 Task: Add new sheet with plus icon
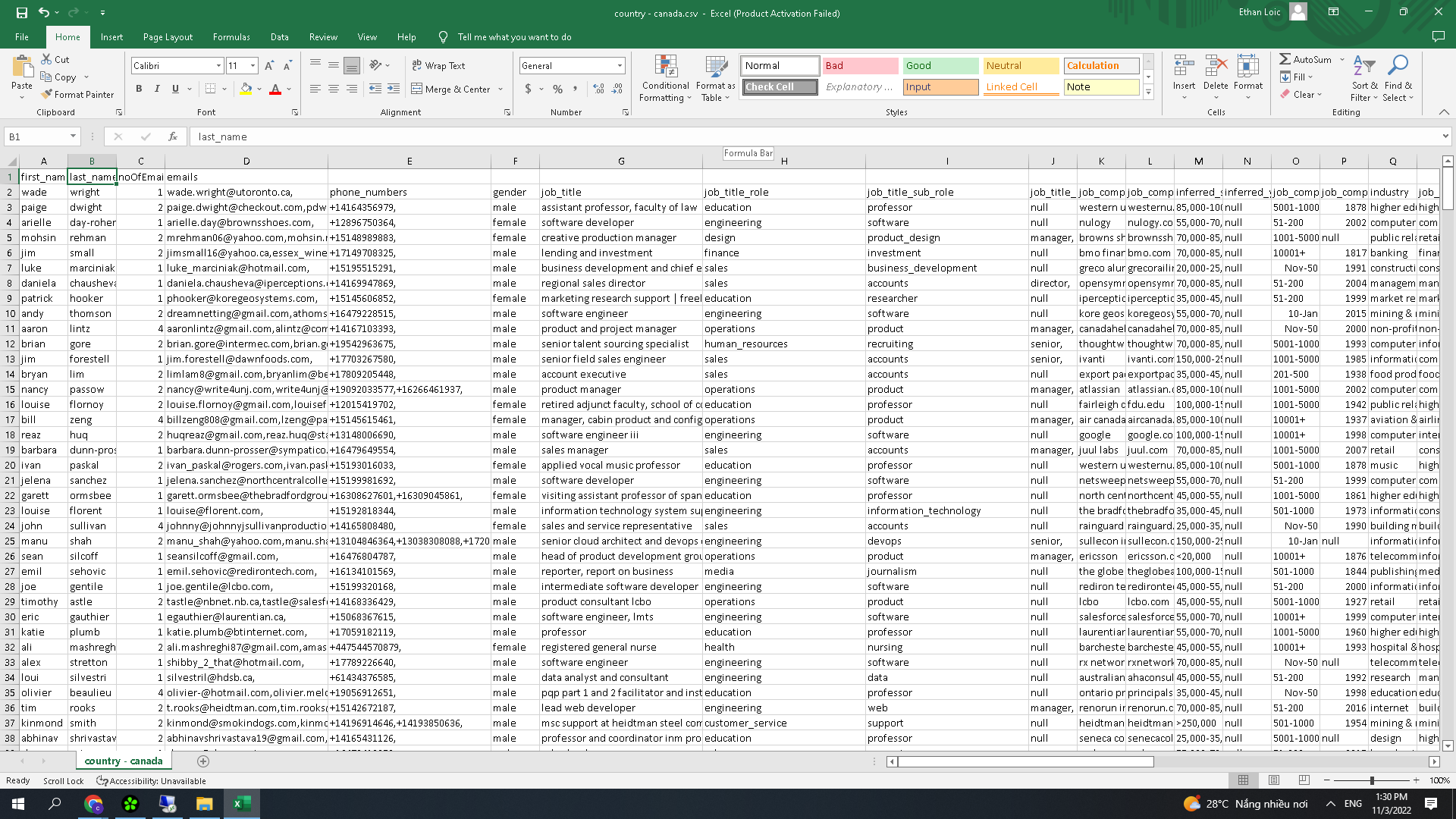[203, 761]
